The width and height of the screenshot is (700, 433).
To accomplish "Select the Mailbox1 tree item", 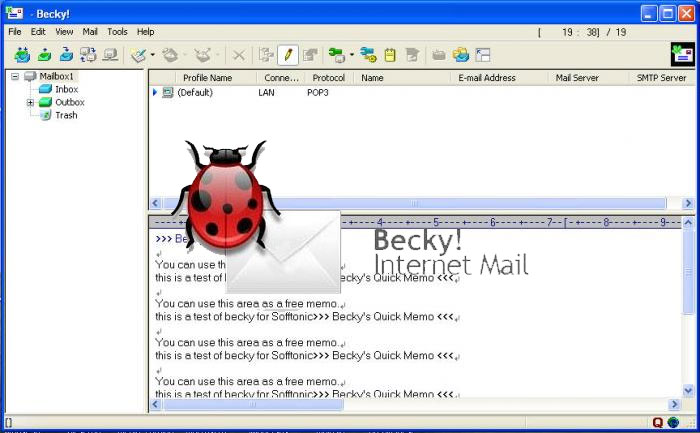I will click(x=56, y=76).
